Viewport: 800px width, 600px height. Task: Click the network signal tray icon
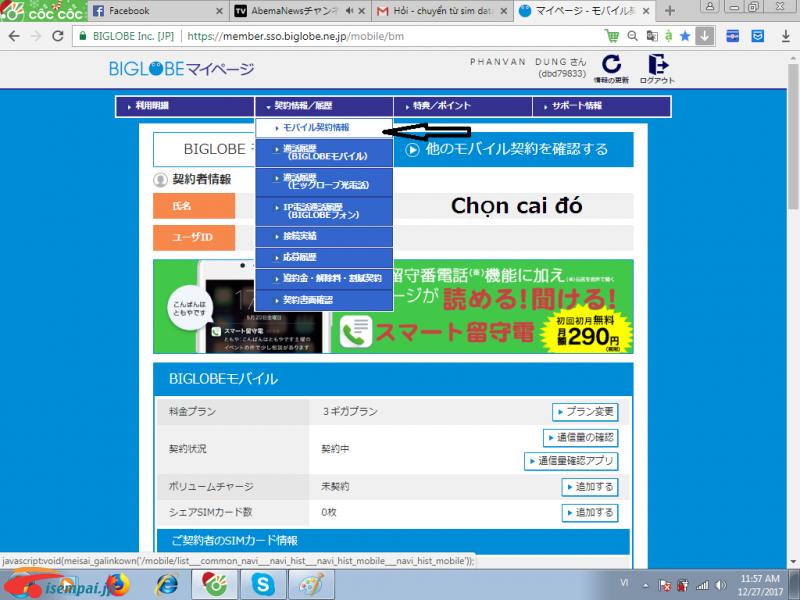(703, 585)
